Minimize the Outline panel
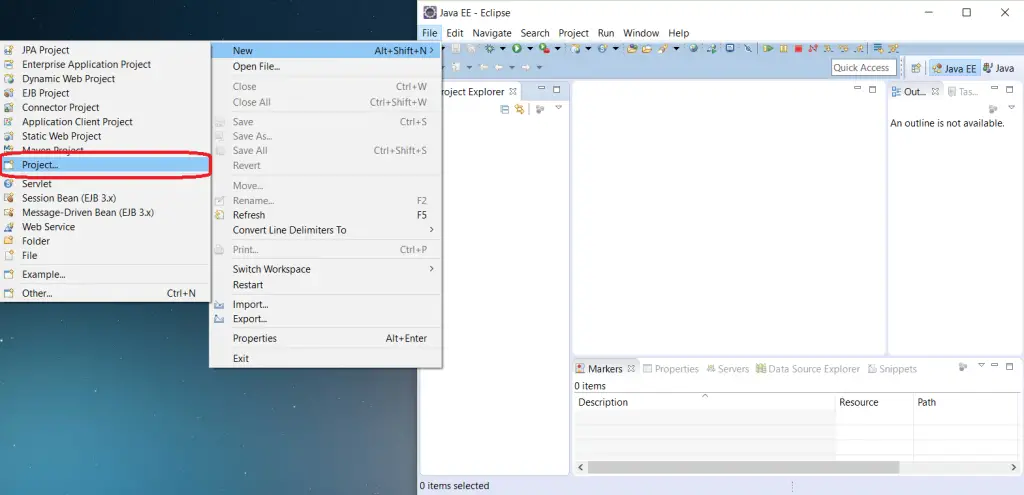The height and width of the screenshot is (495, 1024). pyautogui.click(x=995, y=89)
